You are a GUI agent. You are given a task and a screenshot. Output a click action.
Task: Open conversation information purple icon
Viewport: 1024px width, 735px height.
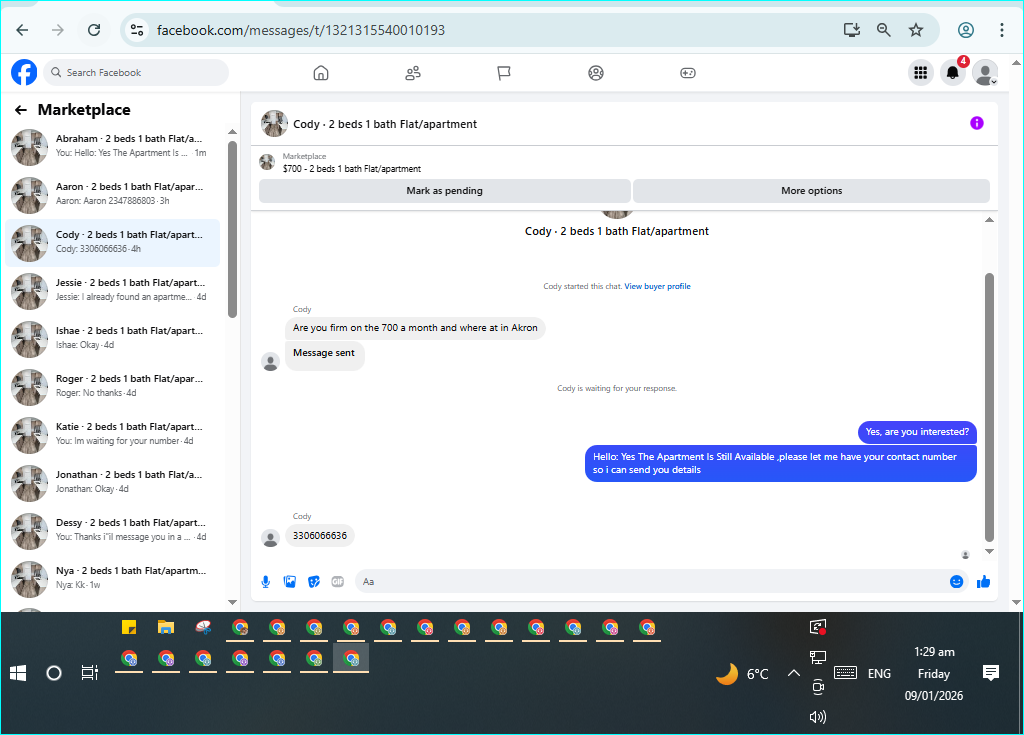[x=976, y=123]
